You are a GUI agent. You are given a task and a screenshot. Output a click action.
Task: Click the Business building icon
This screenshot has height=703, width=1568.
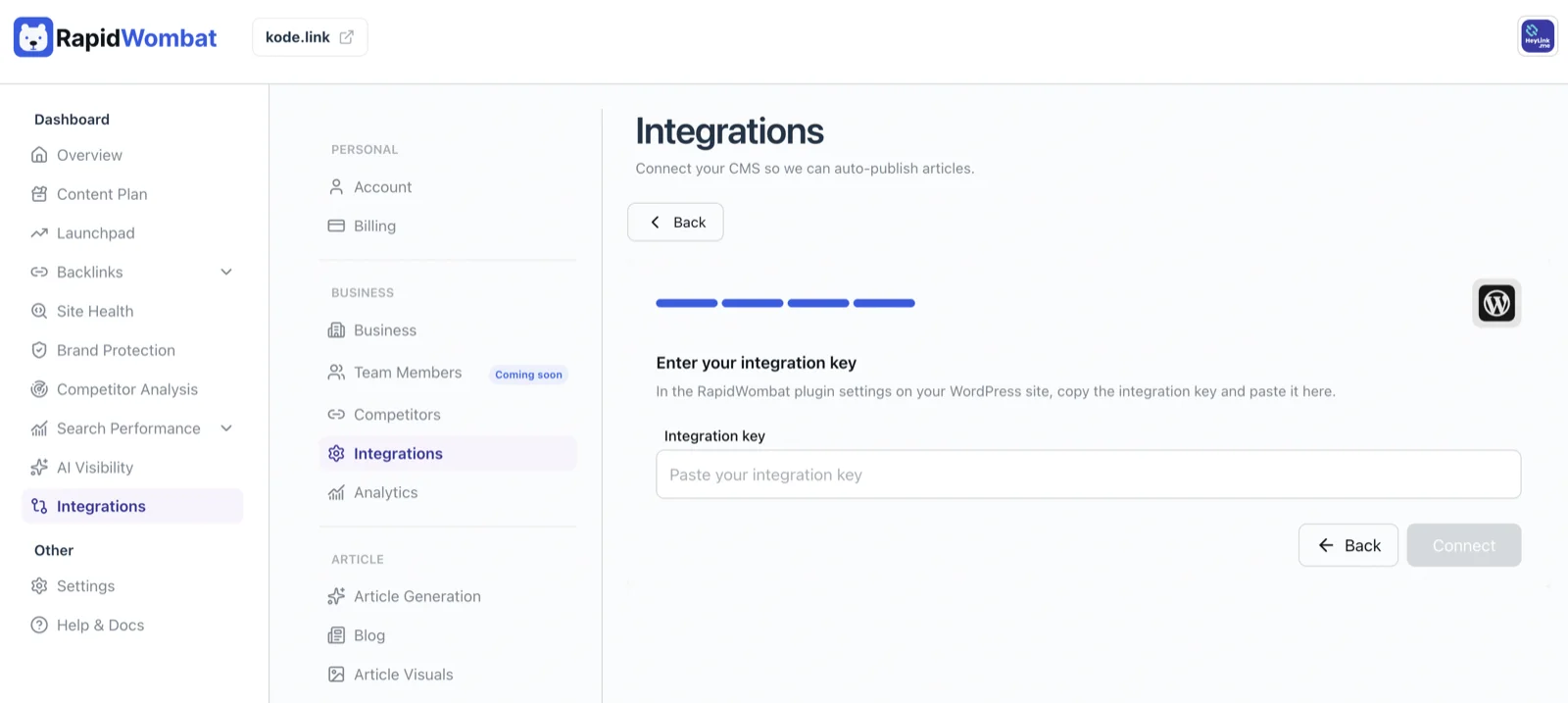click(x=336, y=330)
